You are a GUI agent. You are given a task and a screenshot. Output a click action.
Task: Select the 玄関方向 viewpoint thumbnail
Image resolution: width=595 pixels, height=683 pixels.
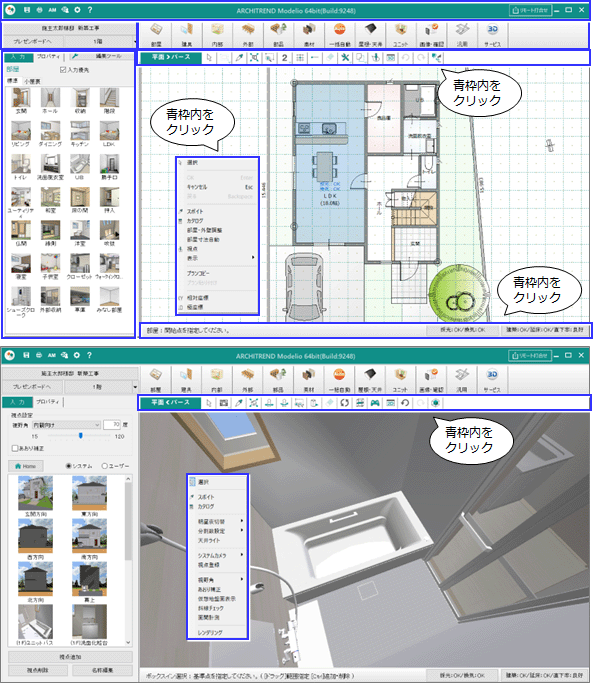[x=35, y=496]
